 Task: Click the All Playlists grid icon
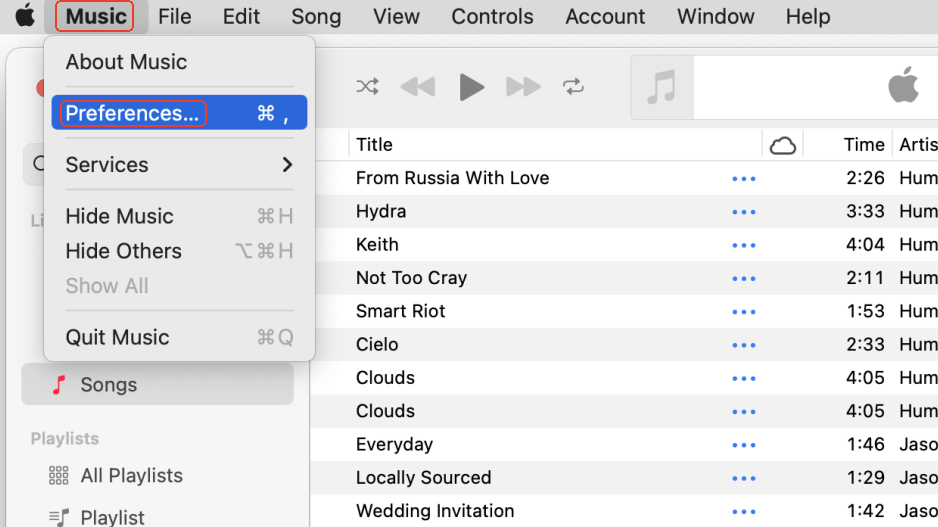[x=59, y=476]
